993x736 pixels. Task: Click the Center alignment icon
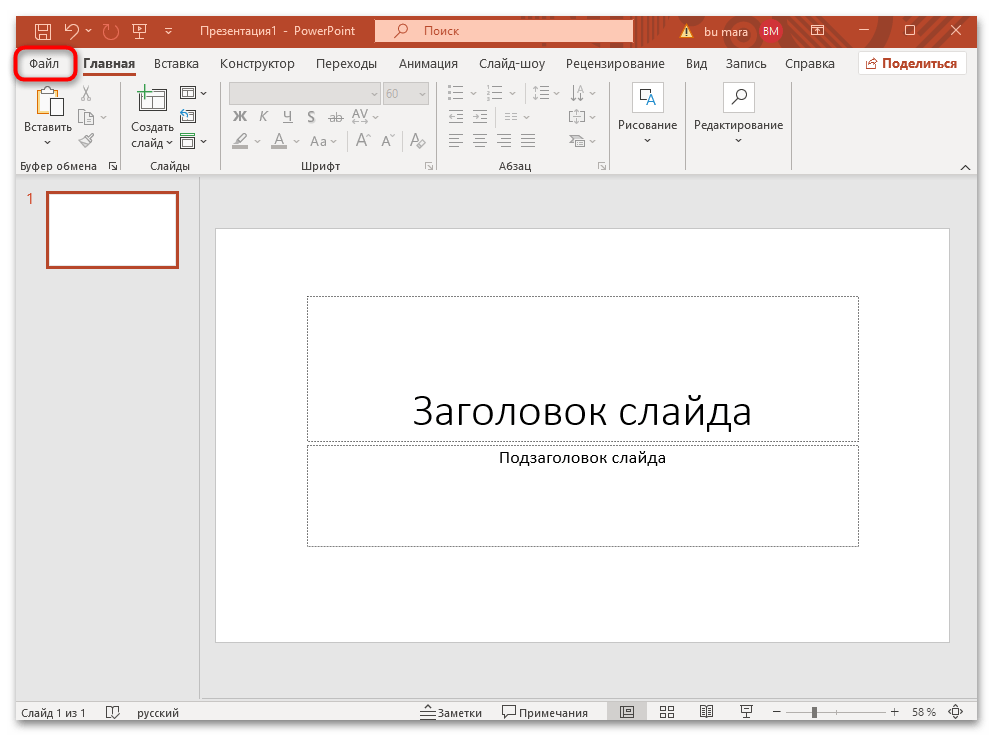point(479,140)
